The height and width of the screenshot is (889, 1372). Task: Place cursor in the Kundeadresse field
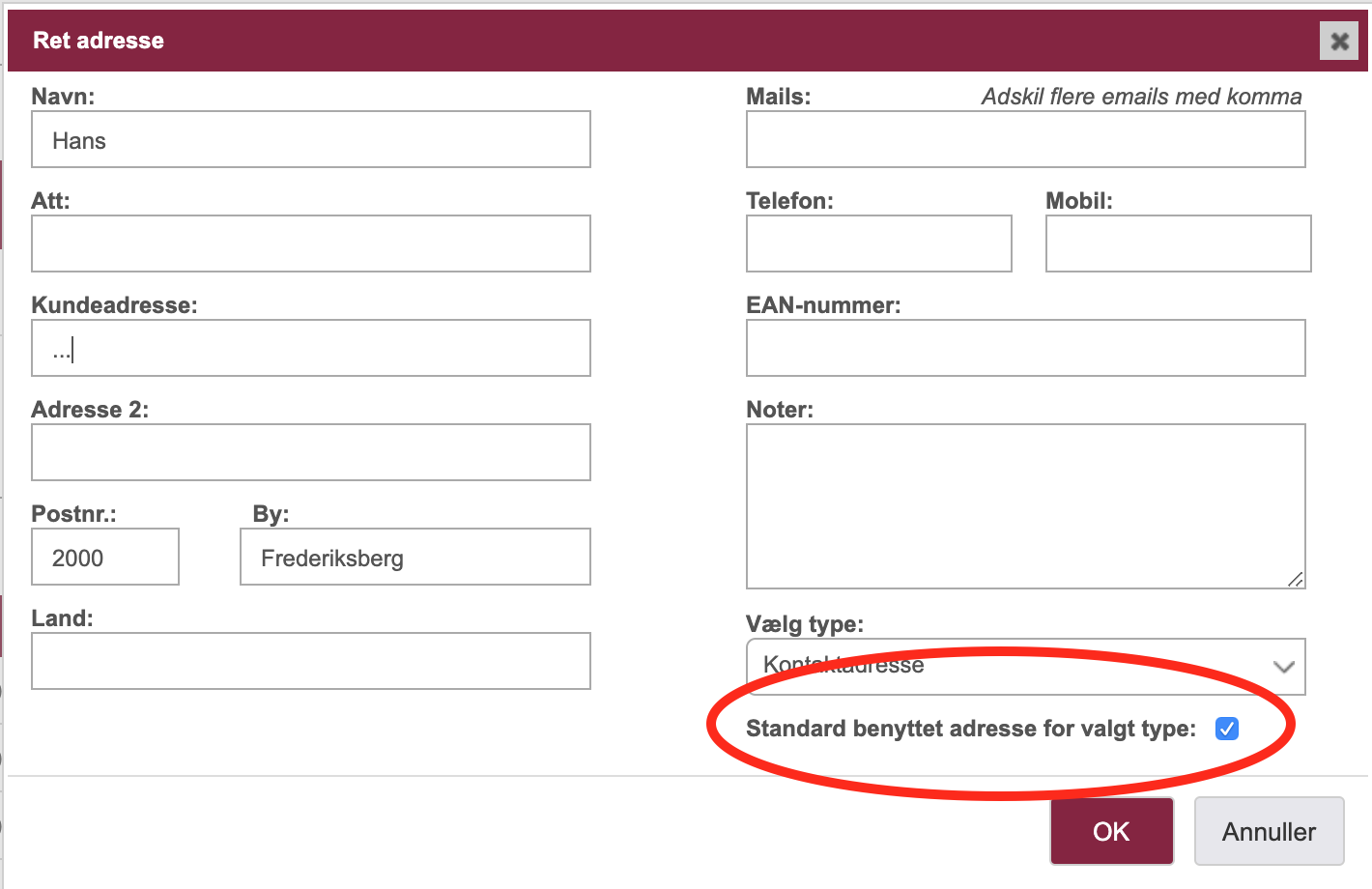point(311,348)
